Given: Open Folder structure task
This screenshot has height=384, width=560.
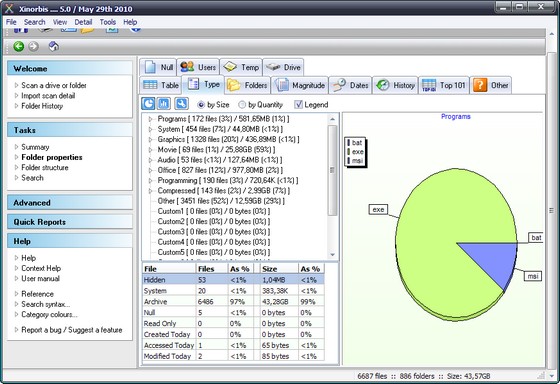Looking at the screenshot, I should 45,168.
